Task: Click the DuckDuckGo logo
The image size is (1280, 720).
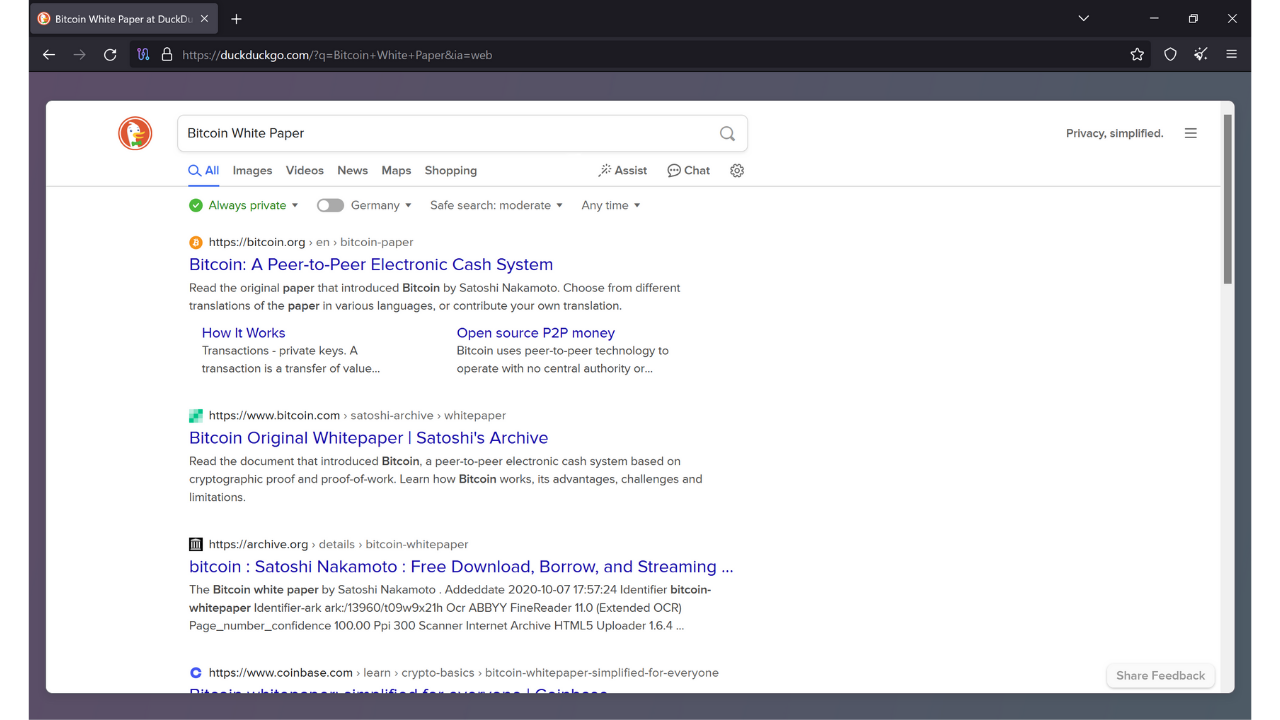Action: 135,132
